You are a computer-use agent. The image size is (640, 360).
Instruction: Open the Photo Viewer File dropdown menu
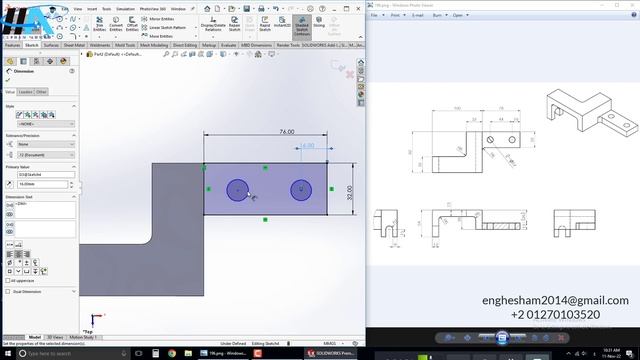click(377, 15)
